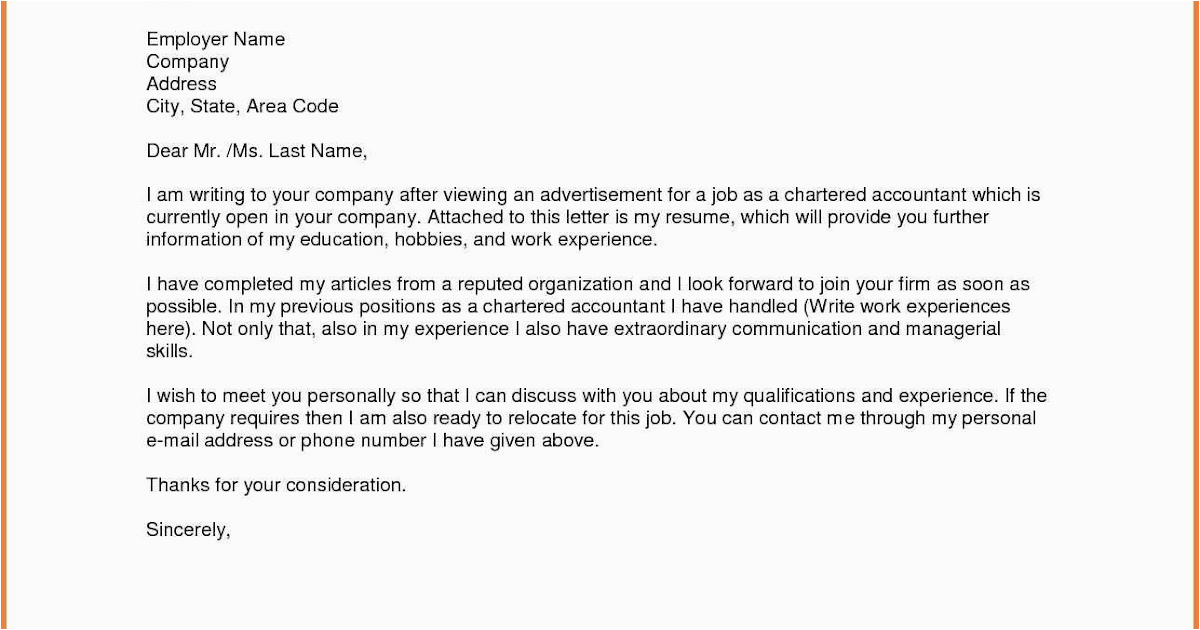Screen dimensions: 1200x630
Task: Click the "Company" placeholder line
Action: 187,62
